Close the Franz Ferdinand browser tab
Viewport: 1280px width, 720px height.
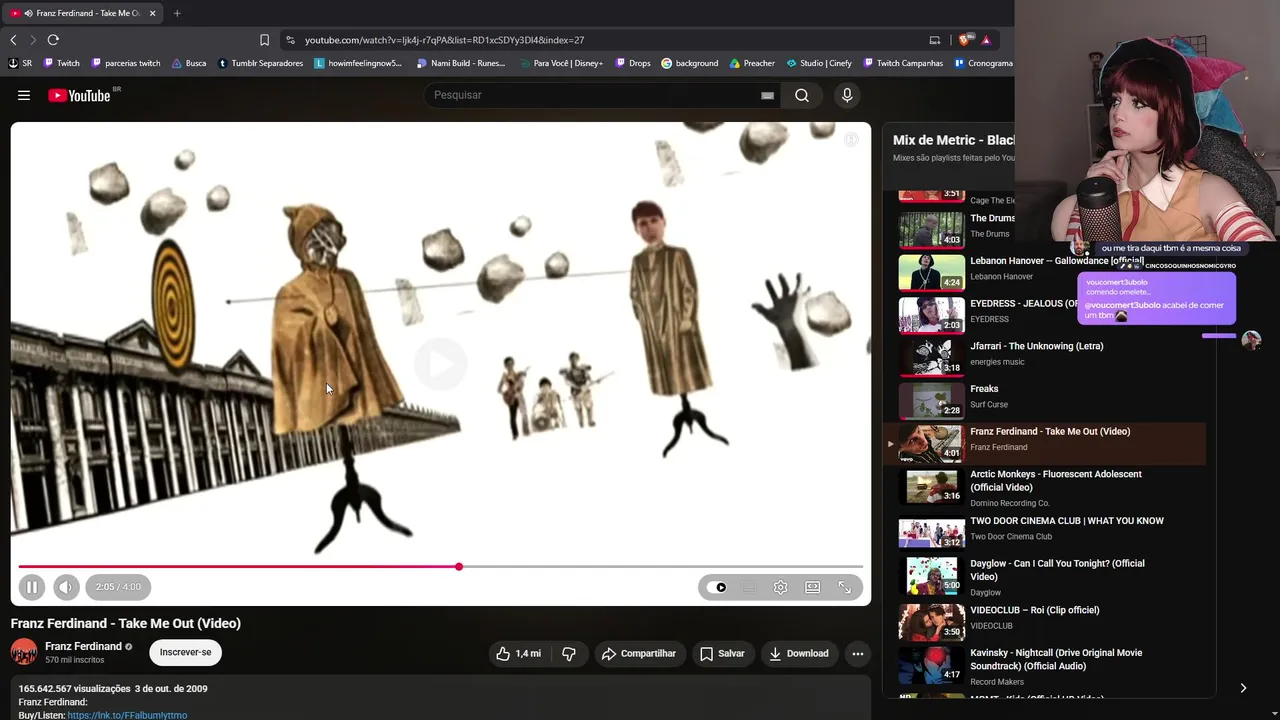click(153, 13)
